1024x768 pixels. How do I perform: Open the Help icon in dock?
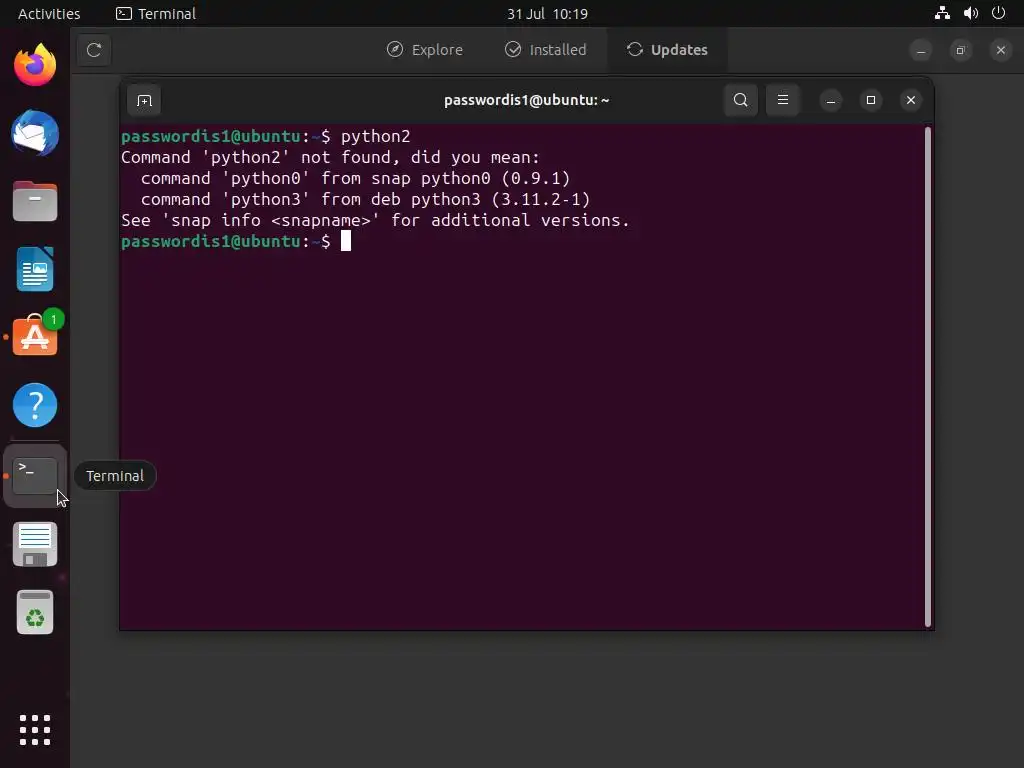point(35,405)
